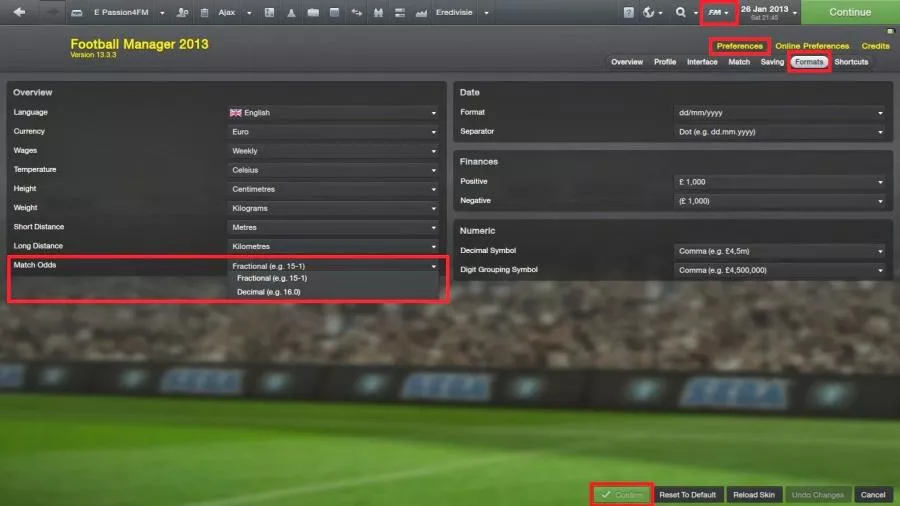Expand the Decimal Symbol dropdown
The image size is (900, 506).
(x=779, y=251)
